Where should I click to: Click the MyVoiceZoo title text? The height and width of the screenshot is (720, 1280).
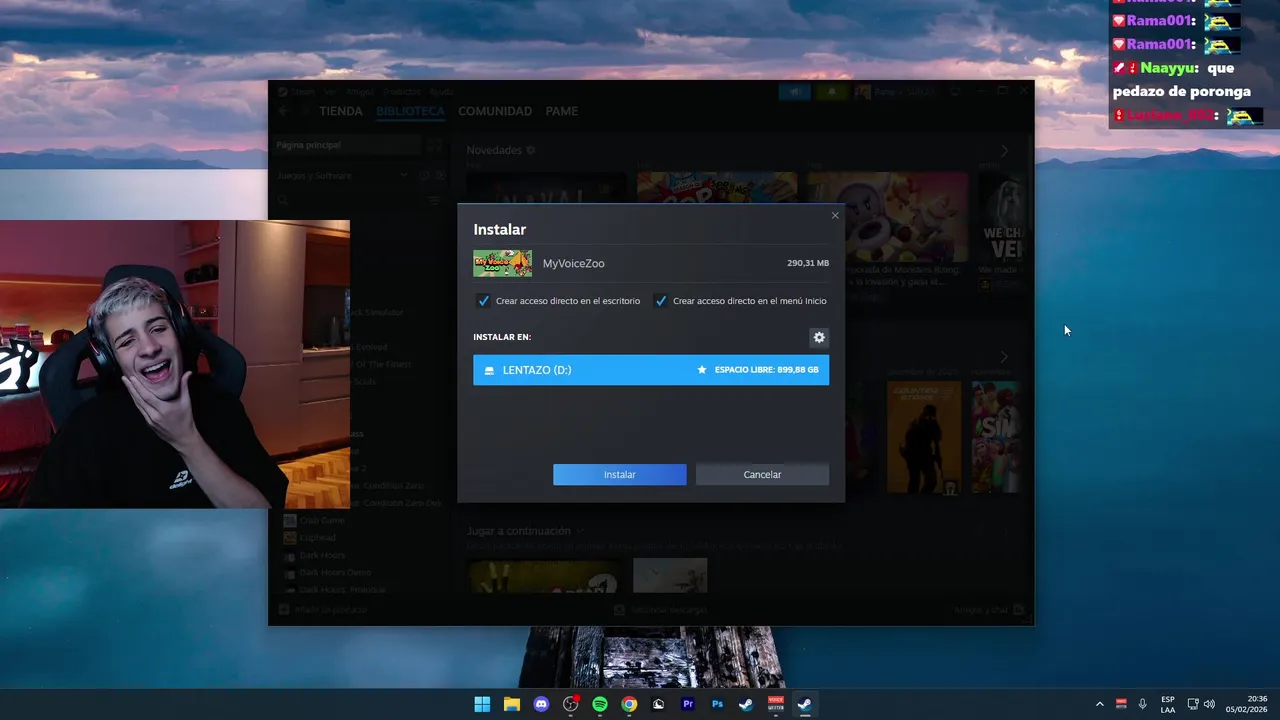pos(573,263)
